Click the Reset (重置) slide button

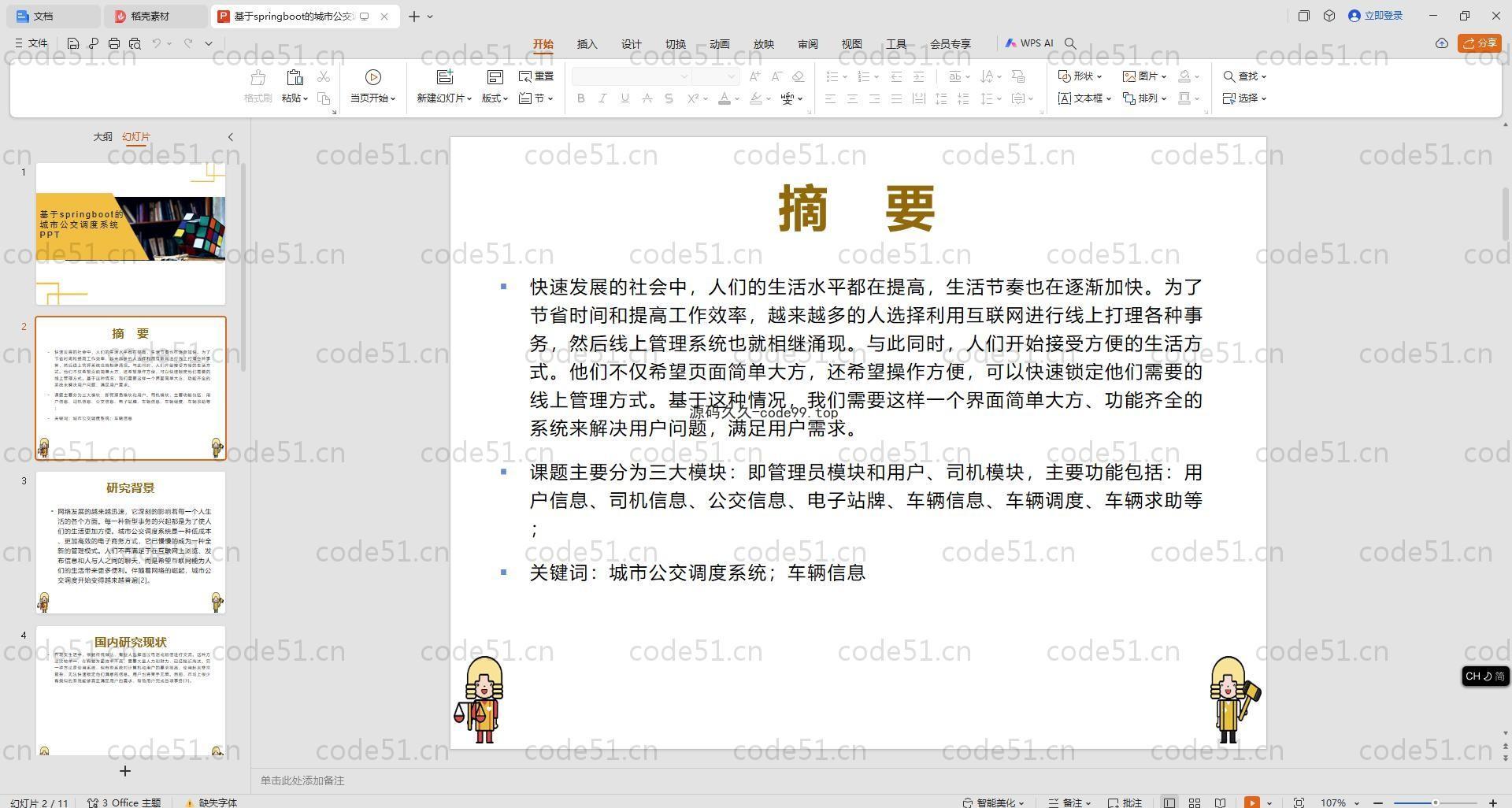(x=536, y=76)
